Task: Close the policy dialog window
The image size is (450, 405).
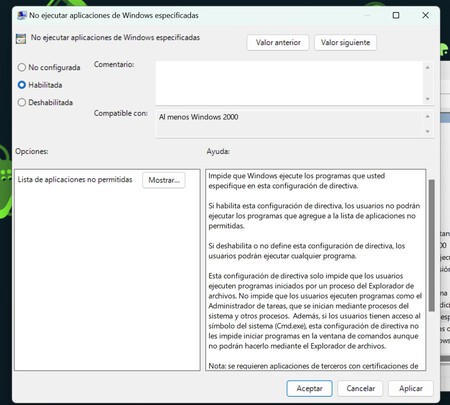Action: click(425, 15)
